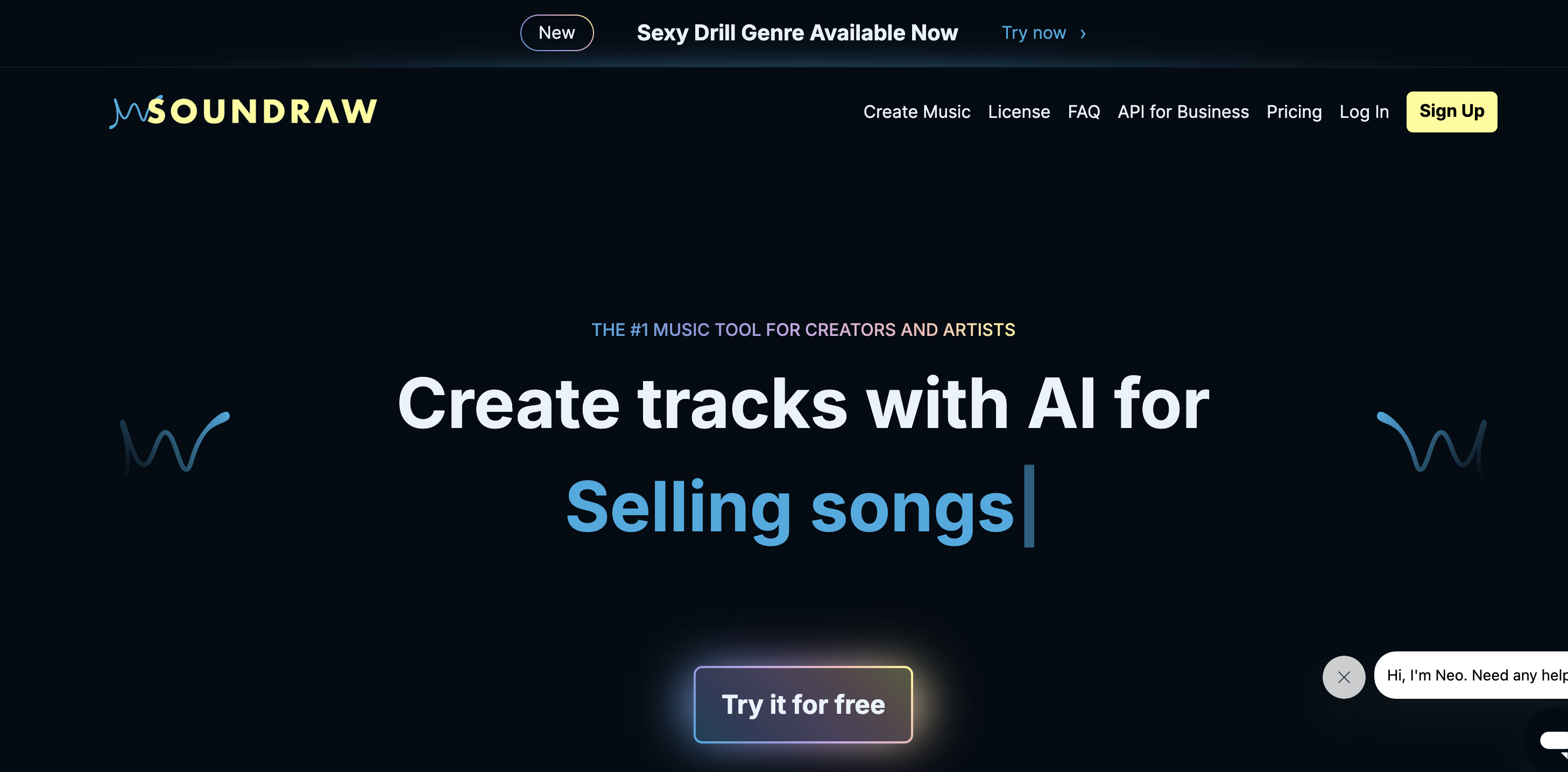Navigate to Pricing page
The image size is (1568, 772).
pos(1294,111)
